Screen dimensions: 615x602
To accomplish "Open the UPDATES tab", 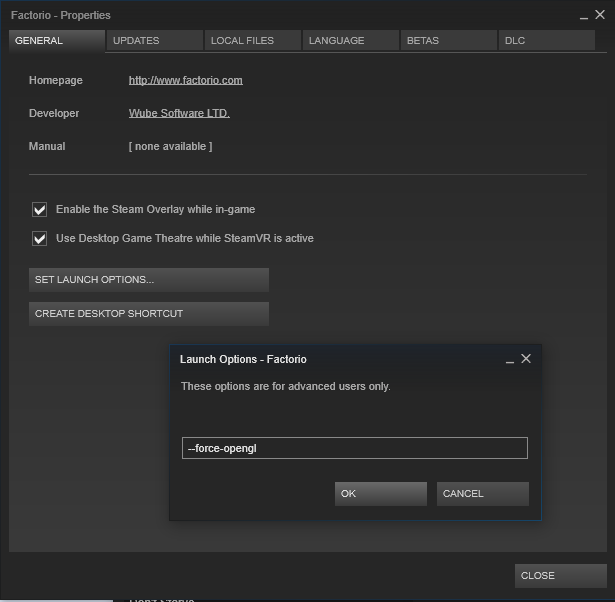I will pos(153,41).
